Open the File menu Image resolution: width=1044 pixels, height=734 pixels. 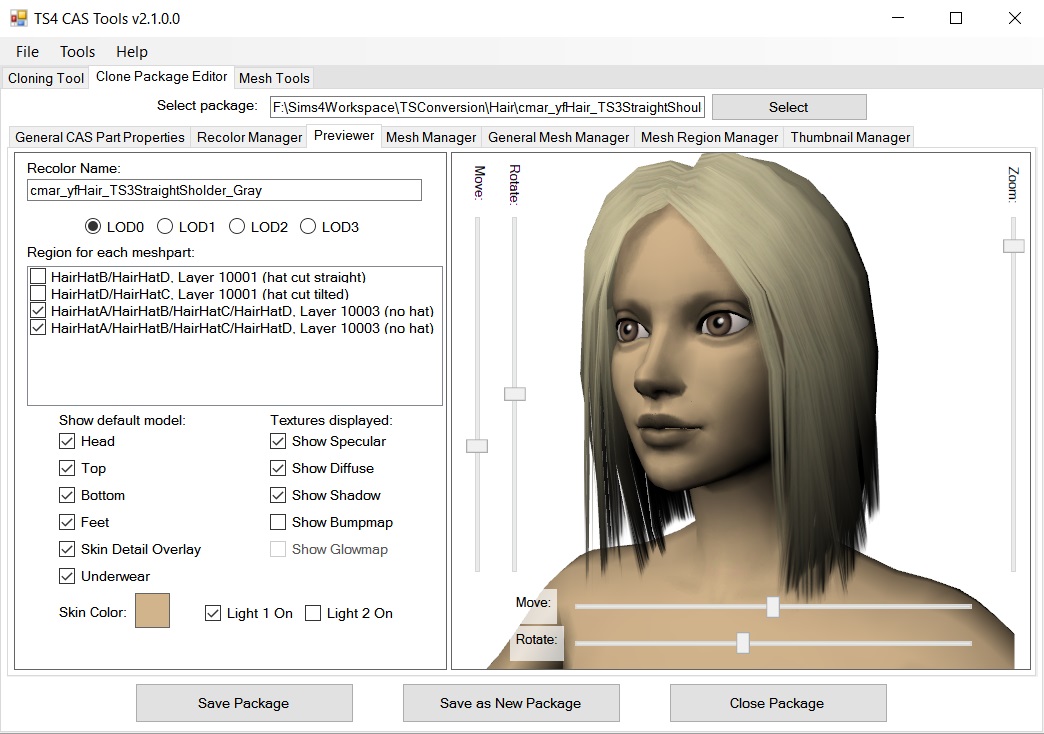point(28,52)
